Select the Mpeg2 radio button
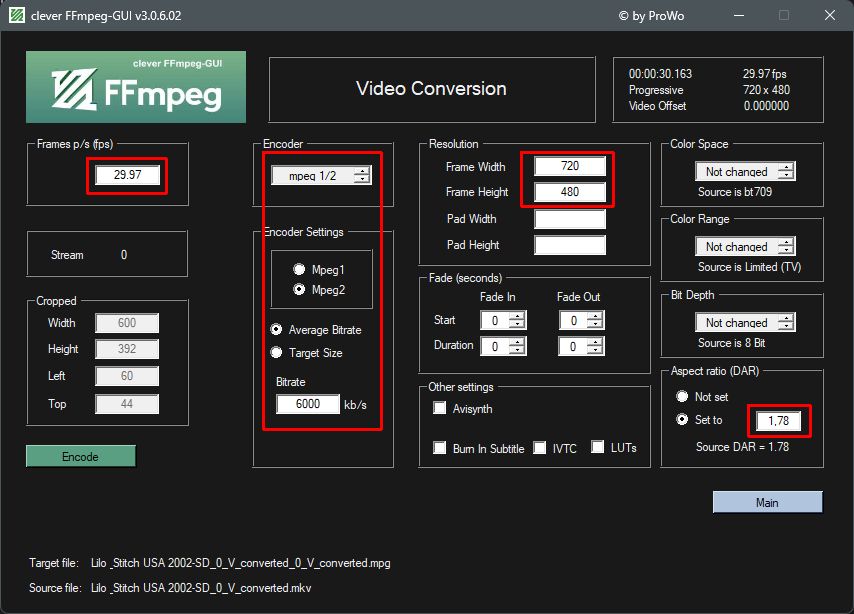The height and width of the screenshot is (614, 854). tap(299, 289)
